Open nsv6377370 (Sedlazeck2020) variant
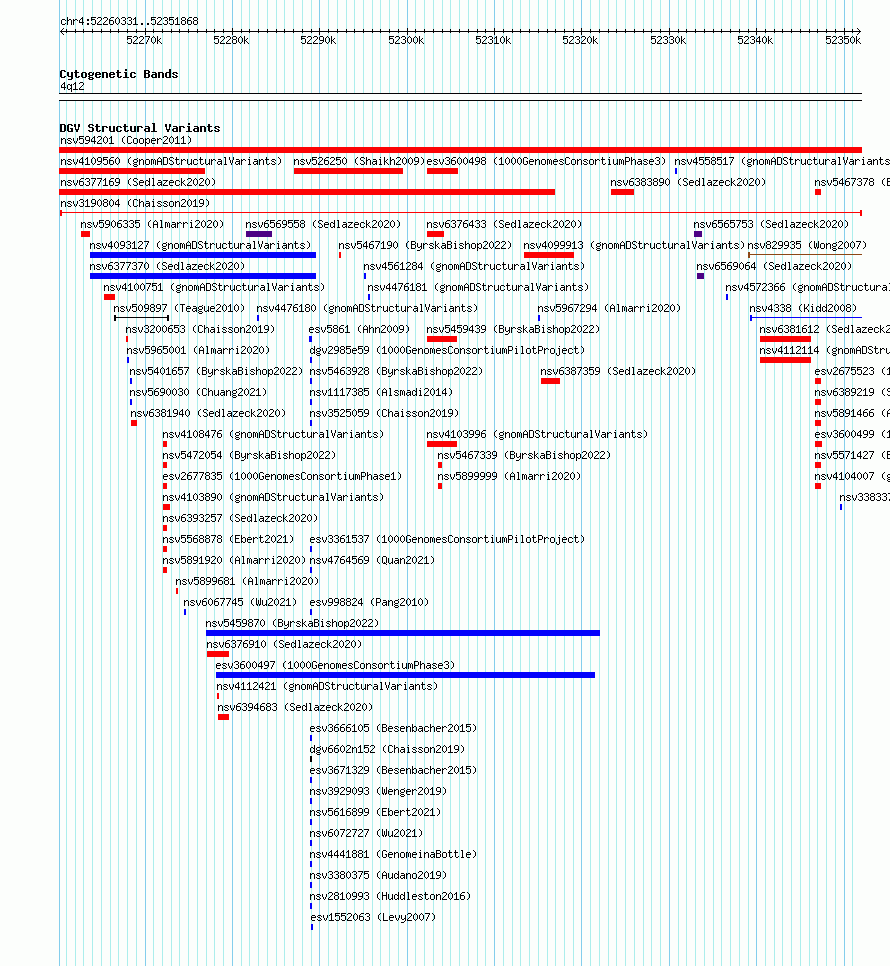This screenshot has width=890, height=966. [x=167, y=266]
